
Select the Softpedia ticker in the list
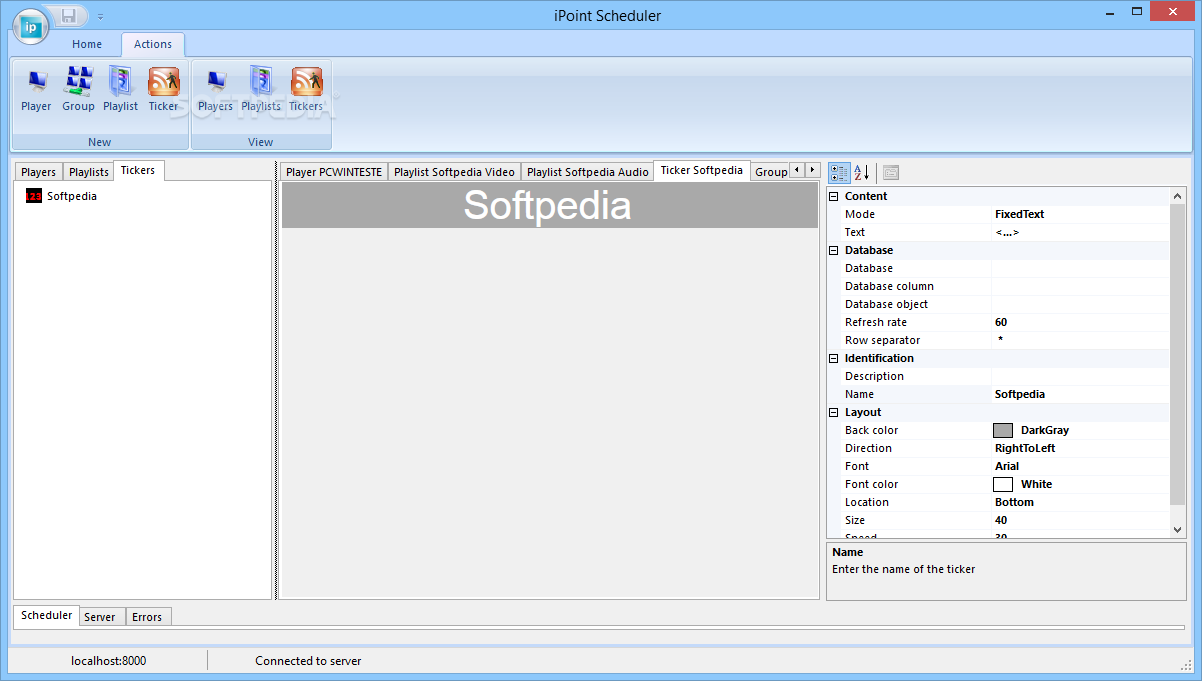tap(62, 196)
